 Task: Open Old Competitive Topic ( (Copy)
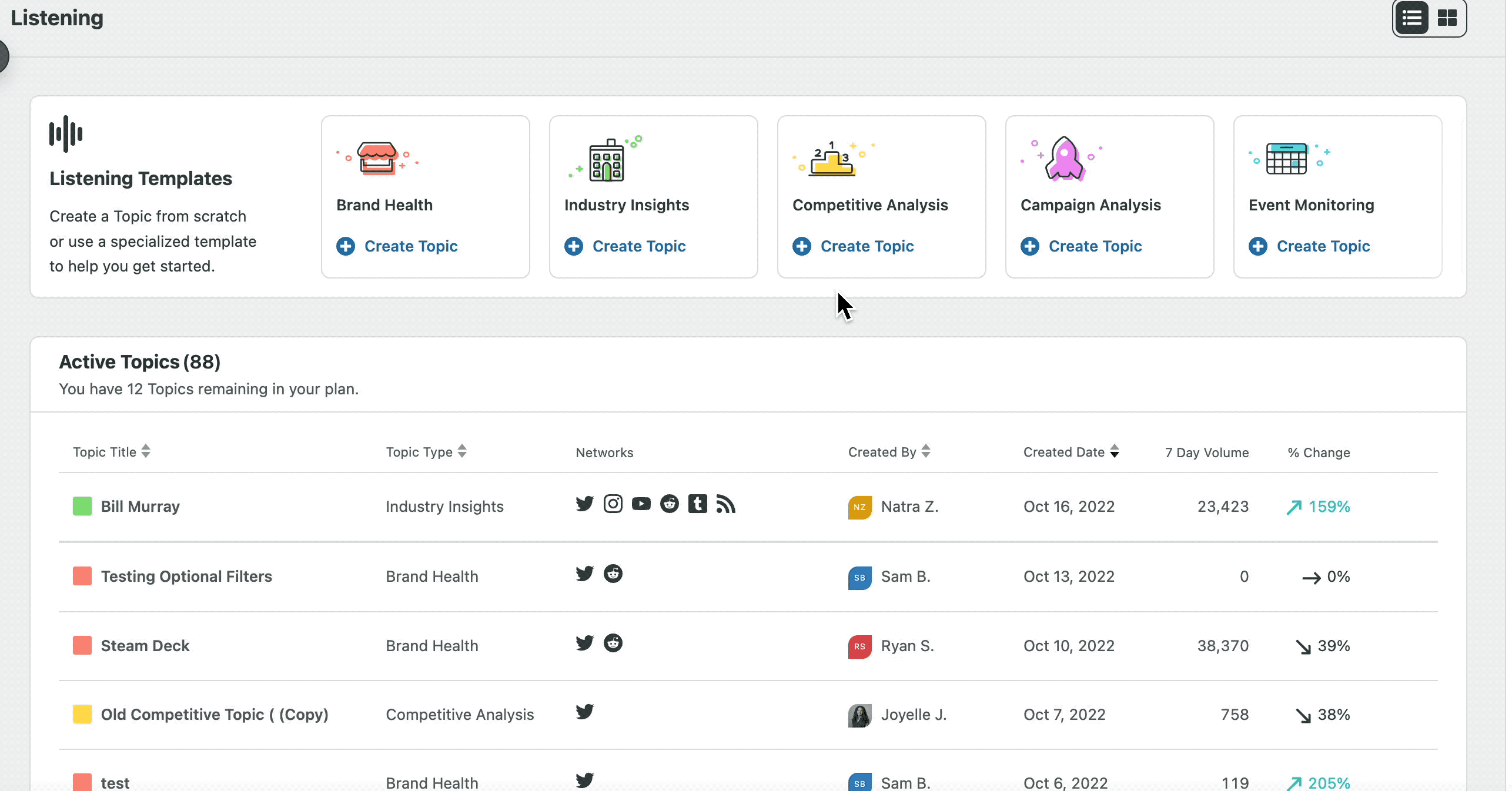pos(215,715)
